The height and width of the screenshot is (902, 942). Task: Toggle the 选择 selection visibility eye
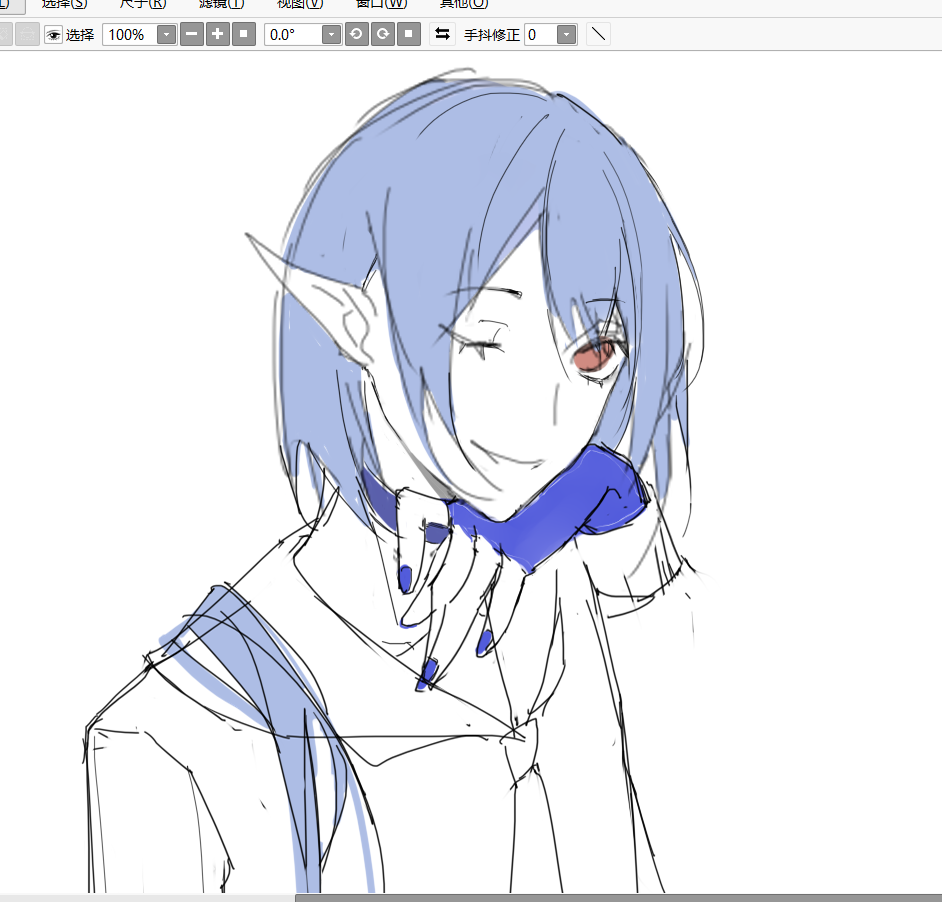[54, 35]
